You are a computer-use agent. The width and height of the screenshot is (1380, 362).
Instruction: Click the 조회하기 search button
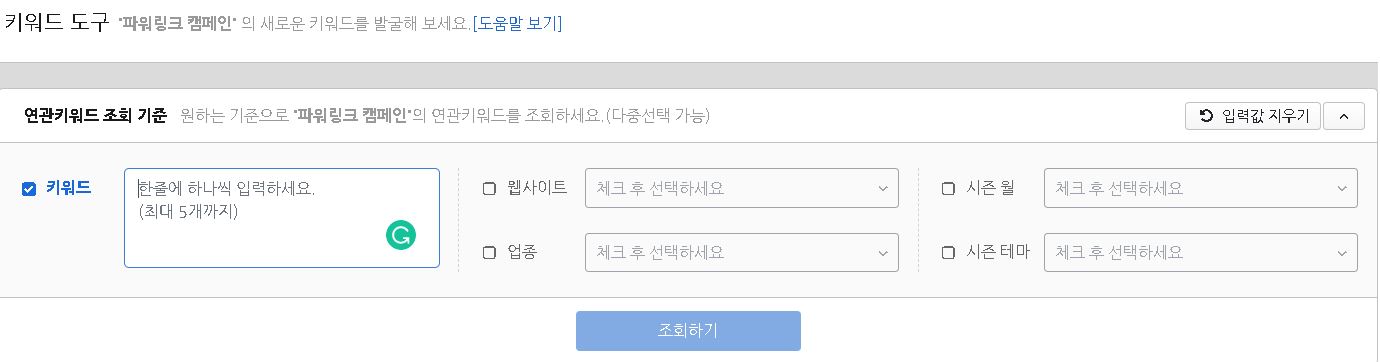(688, 331)
